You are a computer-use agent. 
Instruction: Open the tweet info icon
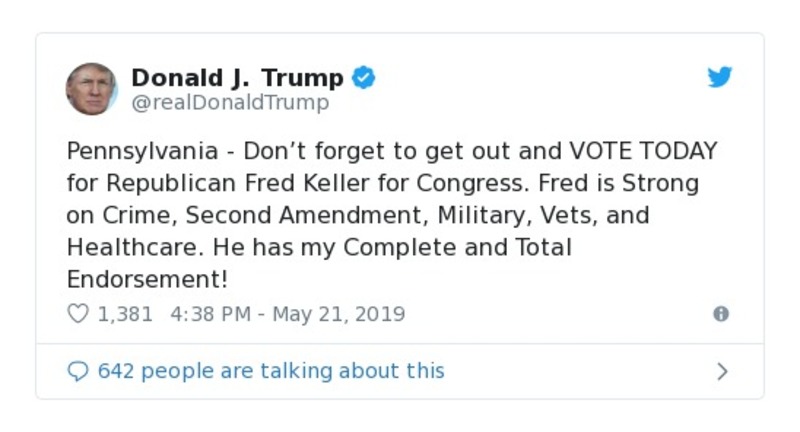coord(720,314)
